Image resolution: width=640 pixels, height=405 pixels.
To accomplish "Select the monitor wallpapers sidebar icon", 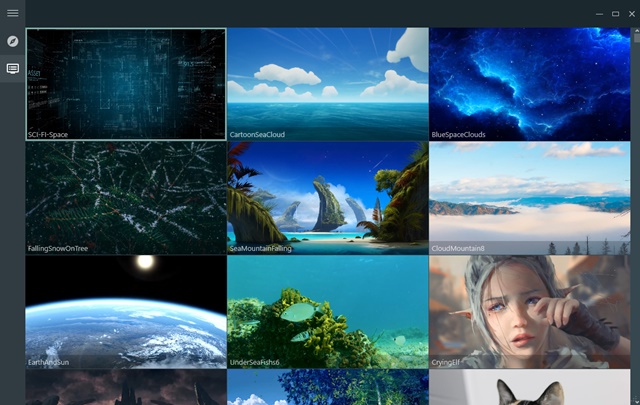I will point(13,69).
